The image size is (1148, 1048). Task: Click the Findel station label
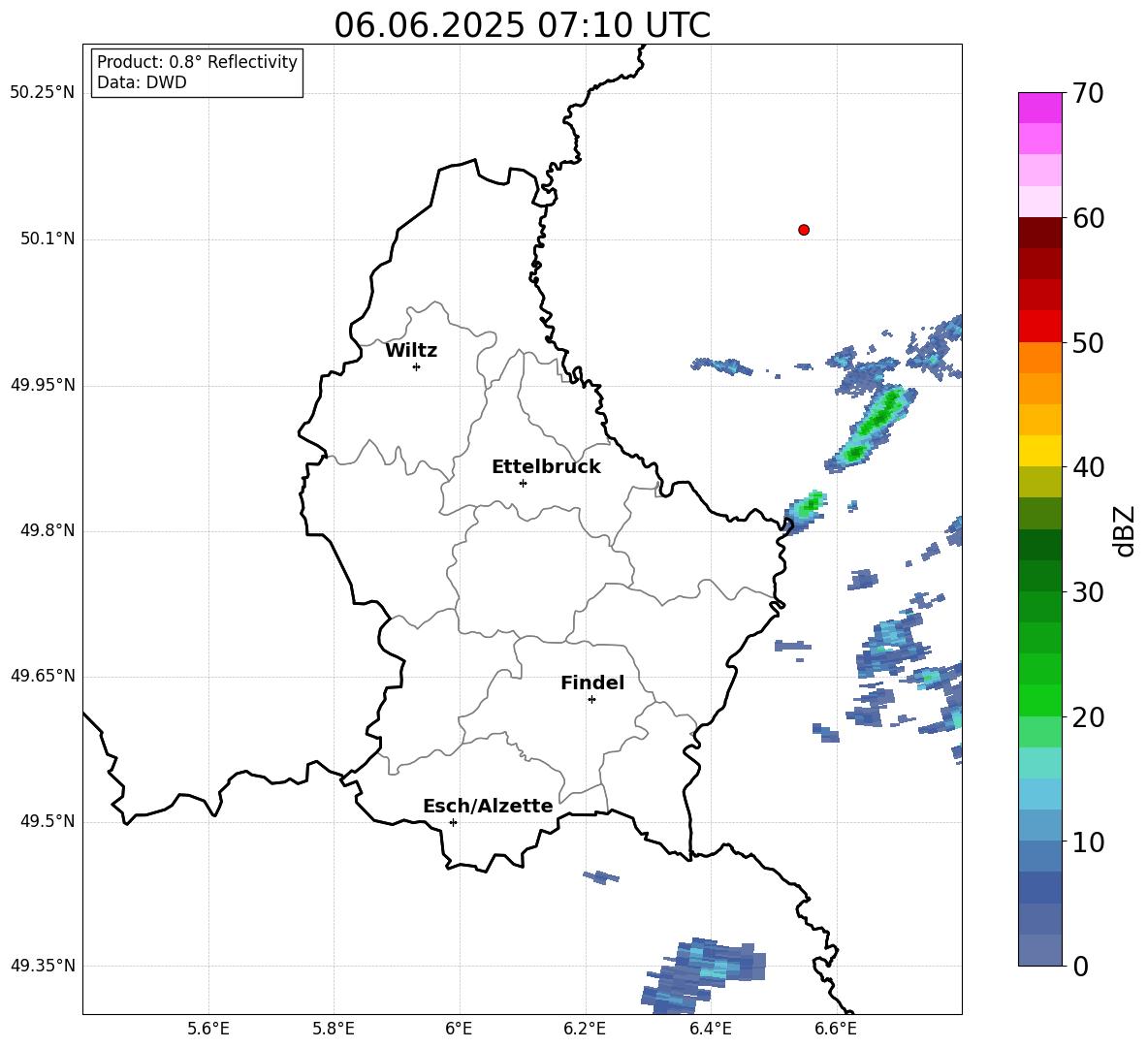[592, 683]
